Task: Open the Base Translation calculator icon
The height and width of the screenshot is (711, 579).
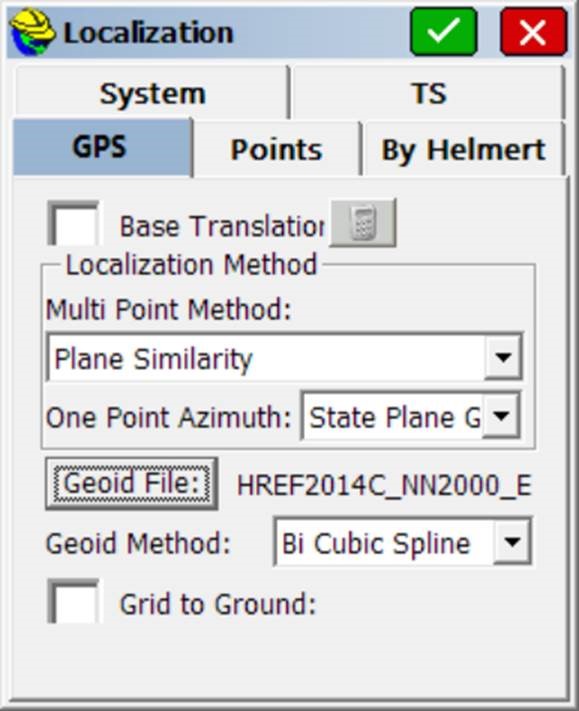Action: tap(362, 223)
